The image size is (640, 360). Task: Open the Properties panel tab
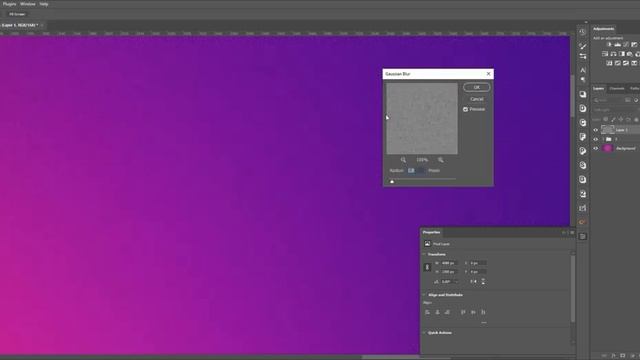[431, 232]
